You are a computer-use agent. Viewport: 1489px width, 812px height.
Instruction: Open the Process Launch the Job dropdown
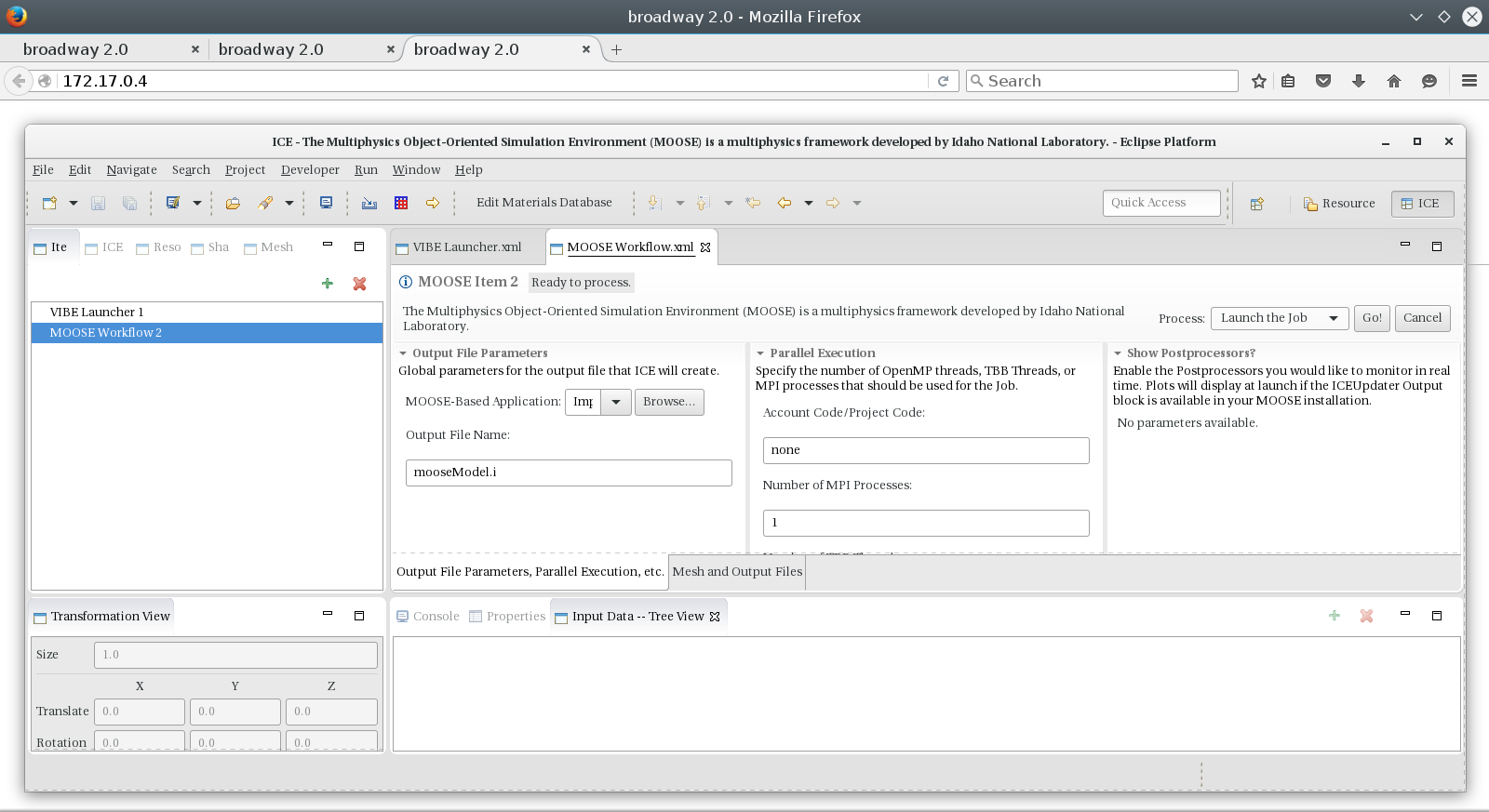coord(1280,318)
